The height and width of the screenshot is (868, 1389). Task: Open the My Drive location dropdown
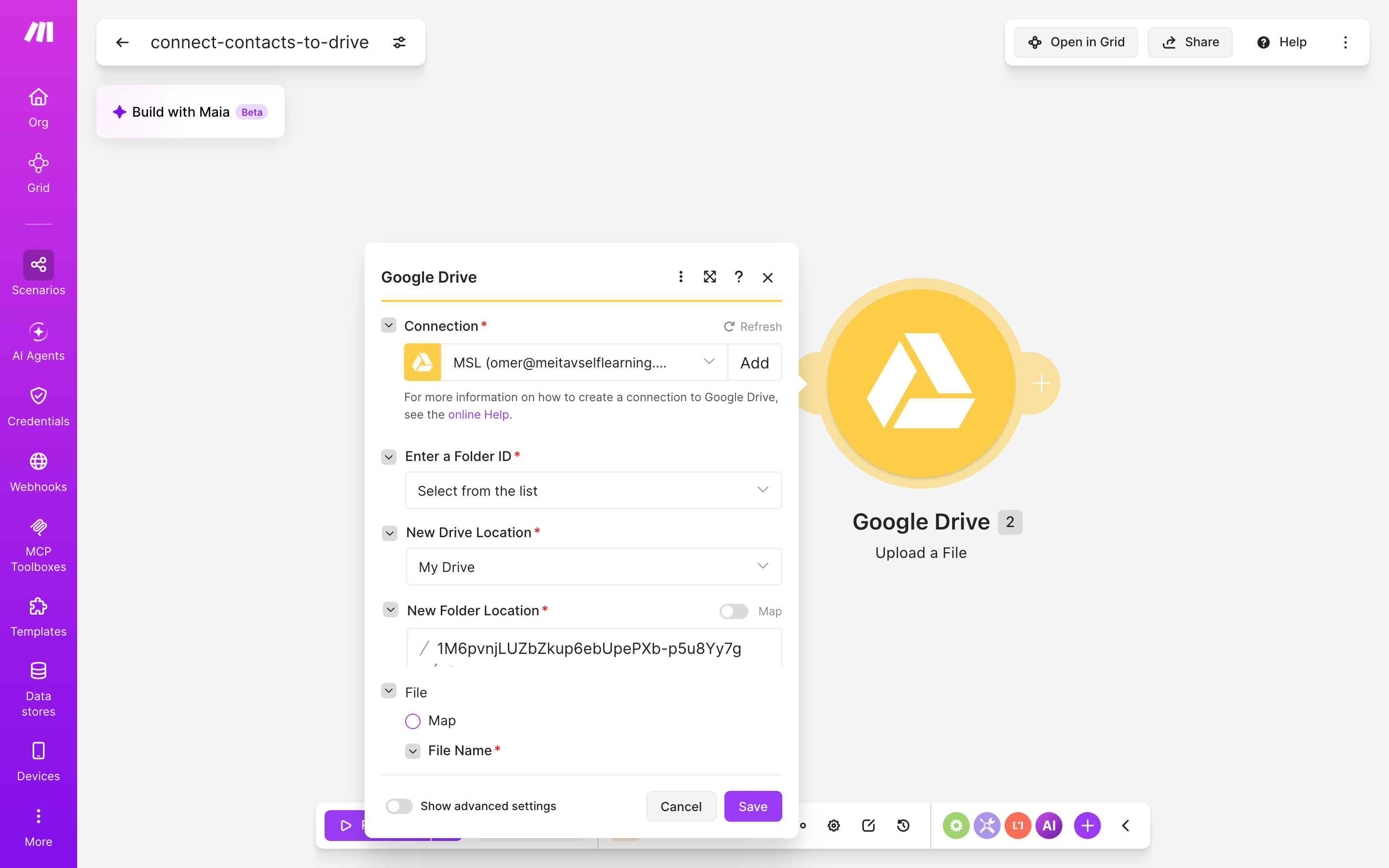tap(594, 567)
